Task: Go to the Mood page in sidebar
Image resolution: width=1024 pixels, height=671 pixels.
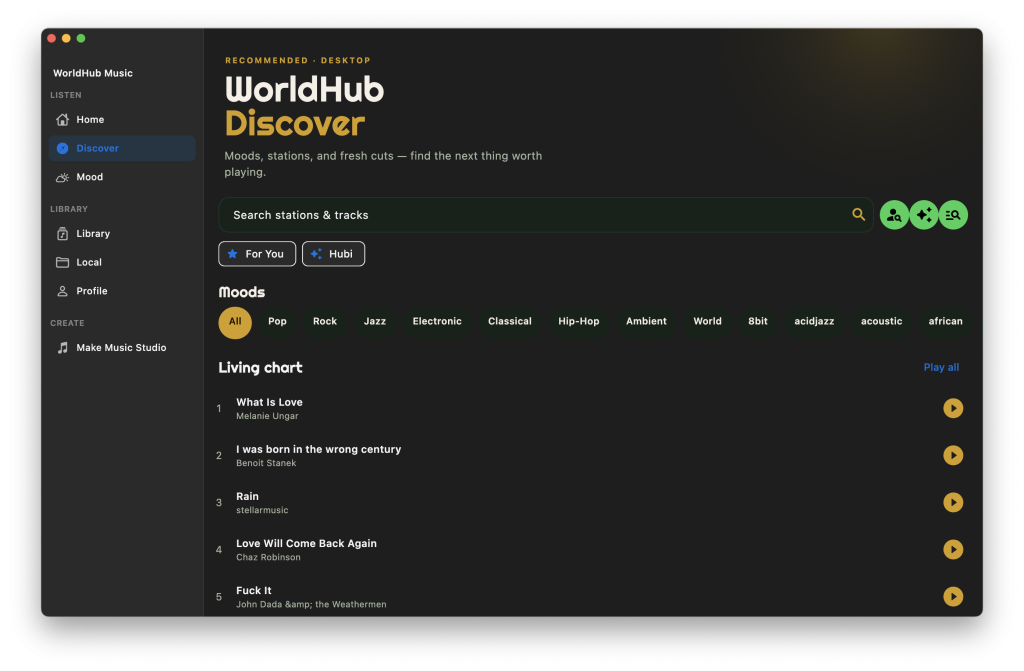Action: coord(121,177)
